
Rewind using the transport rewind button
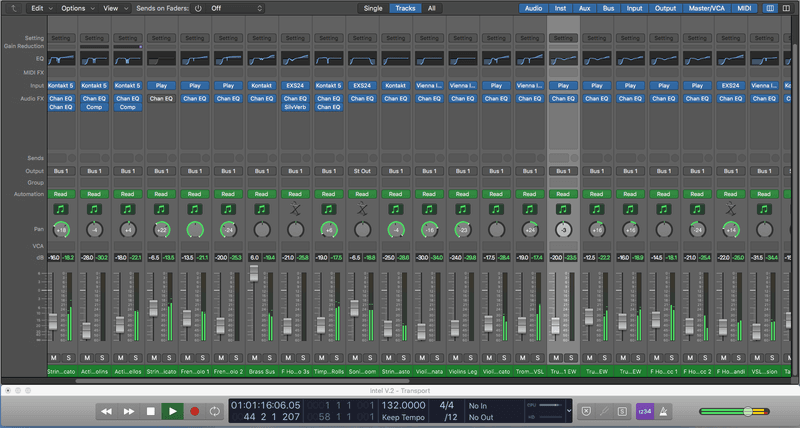click(x=106, y=411)
